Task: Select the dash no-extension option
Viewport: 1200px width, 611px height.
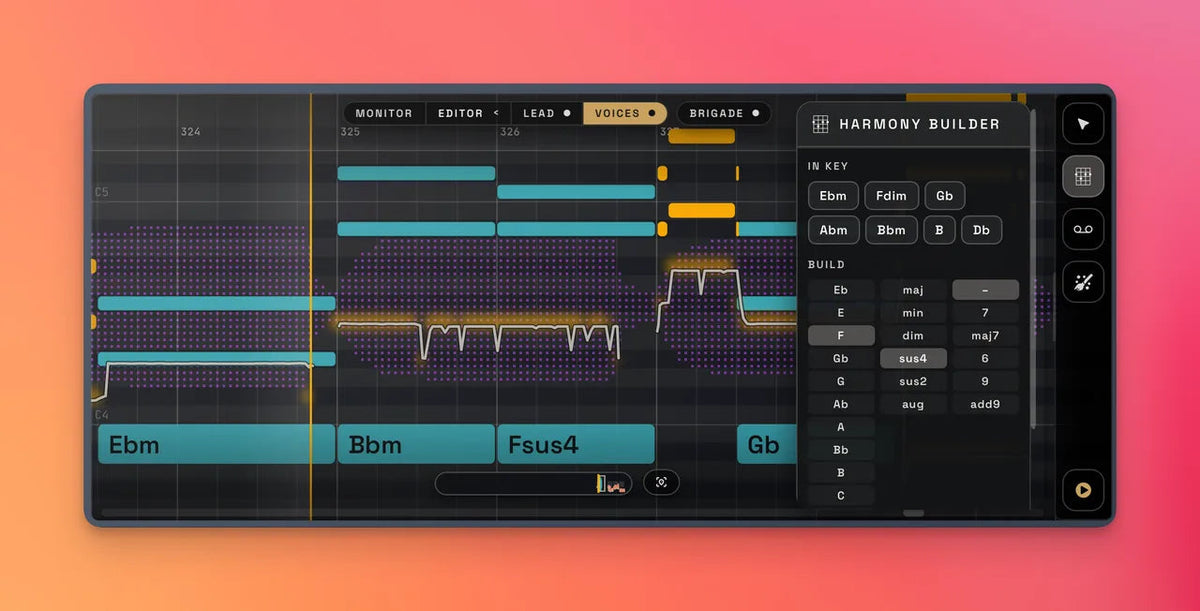Action: (x=985, y=290)
